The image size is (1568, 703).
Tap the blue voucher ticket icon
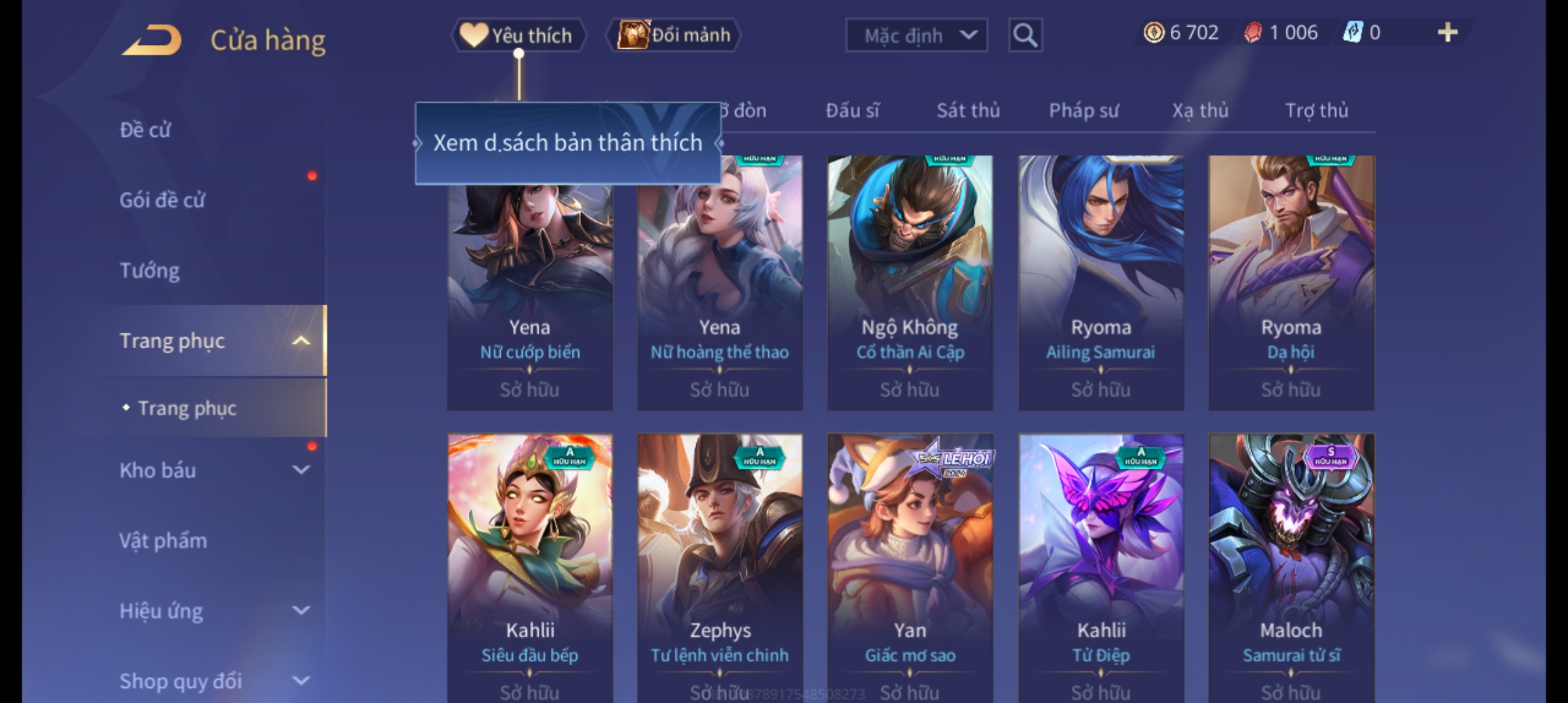point(1352,33)
